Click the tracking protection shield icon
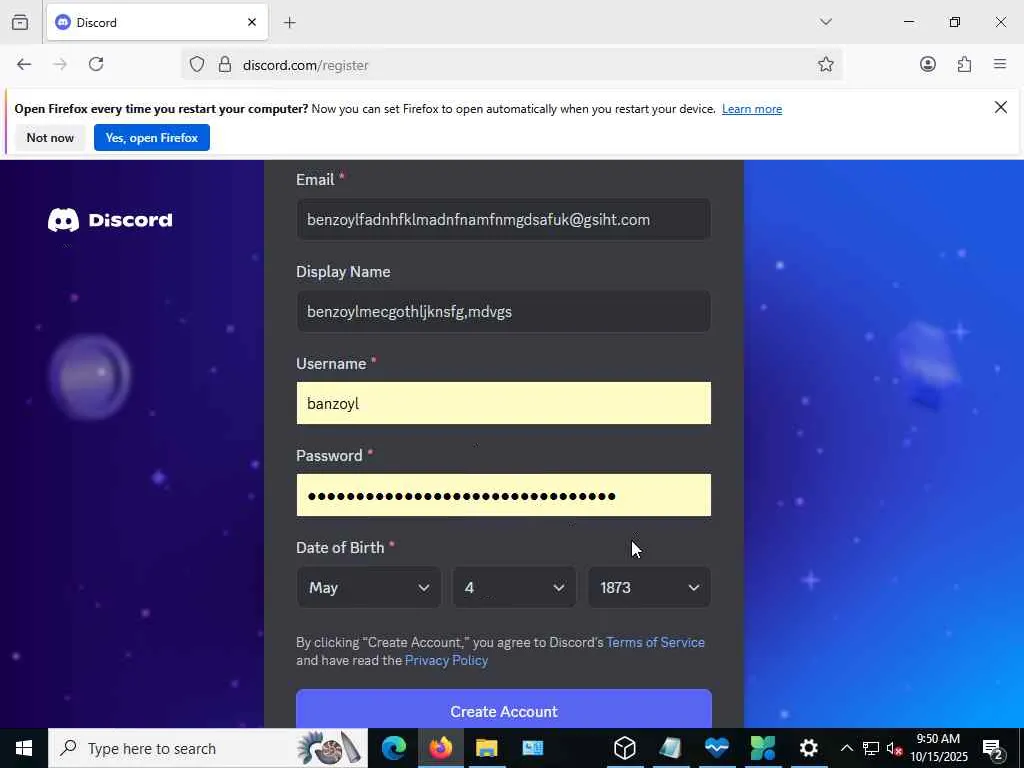The width and height of the screenshot is (1024, 768). pos(197,65)
